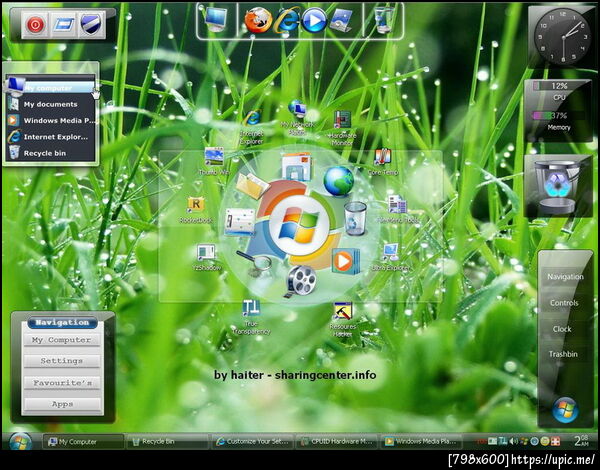The width and height of the screenshot is (600, 470).
Task: Open the laptop picture icon in top dock
Action: click(340, 20)
